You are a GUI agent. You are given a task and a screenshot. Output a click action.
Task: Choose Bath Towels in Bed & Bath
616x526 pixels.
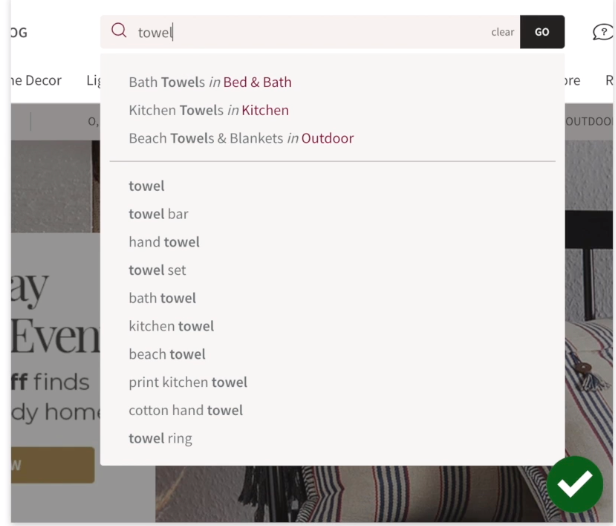click(210, 82)
